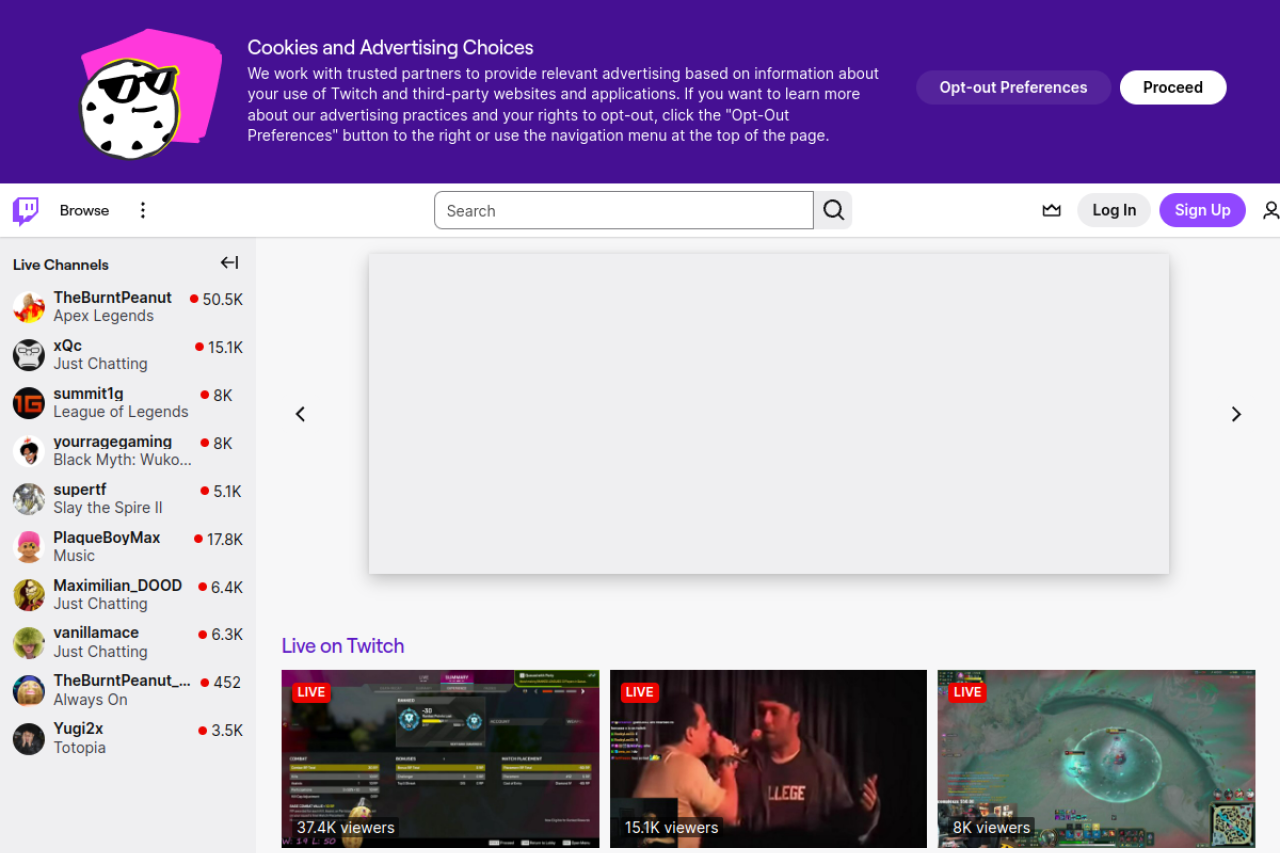Image resolution: width=1280 pixels, height=853 pixels.
Task: Click 'Cookies and Advertising Choices' heading
Action: [390, 48]
